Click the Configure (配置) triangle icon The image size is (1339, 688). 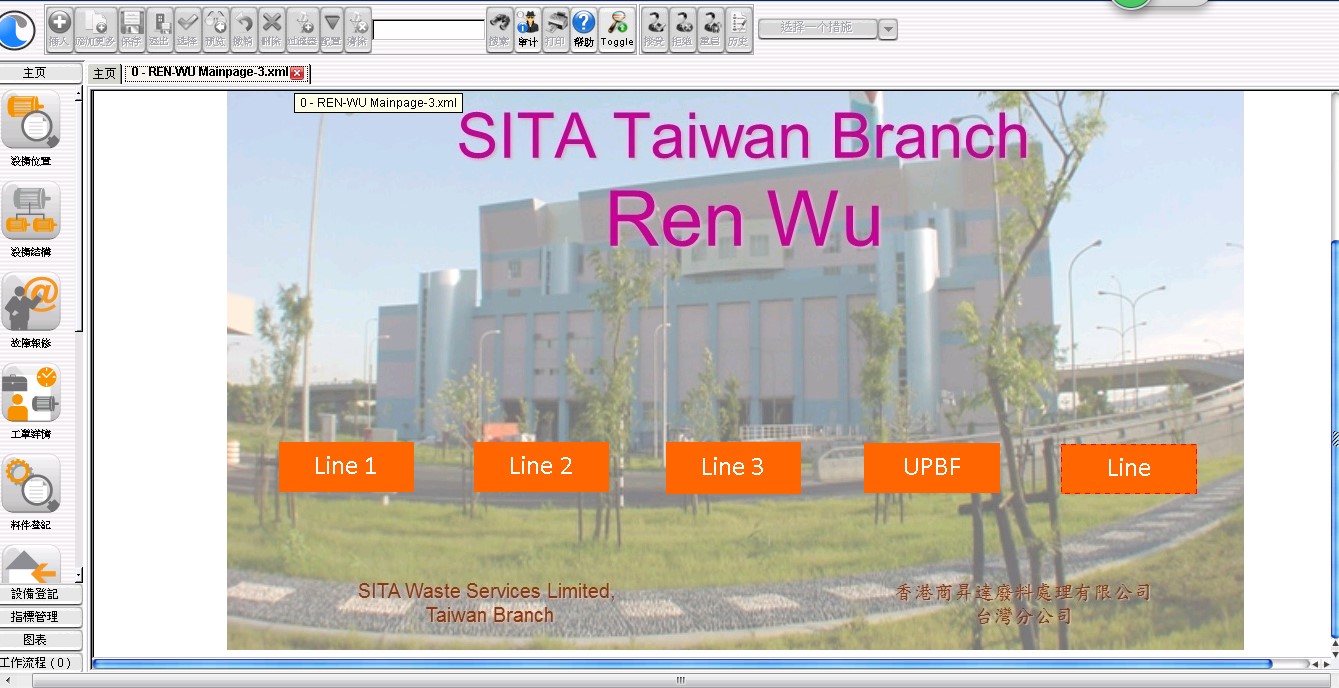332,29
